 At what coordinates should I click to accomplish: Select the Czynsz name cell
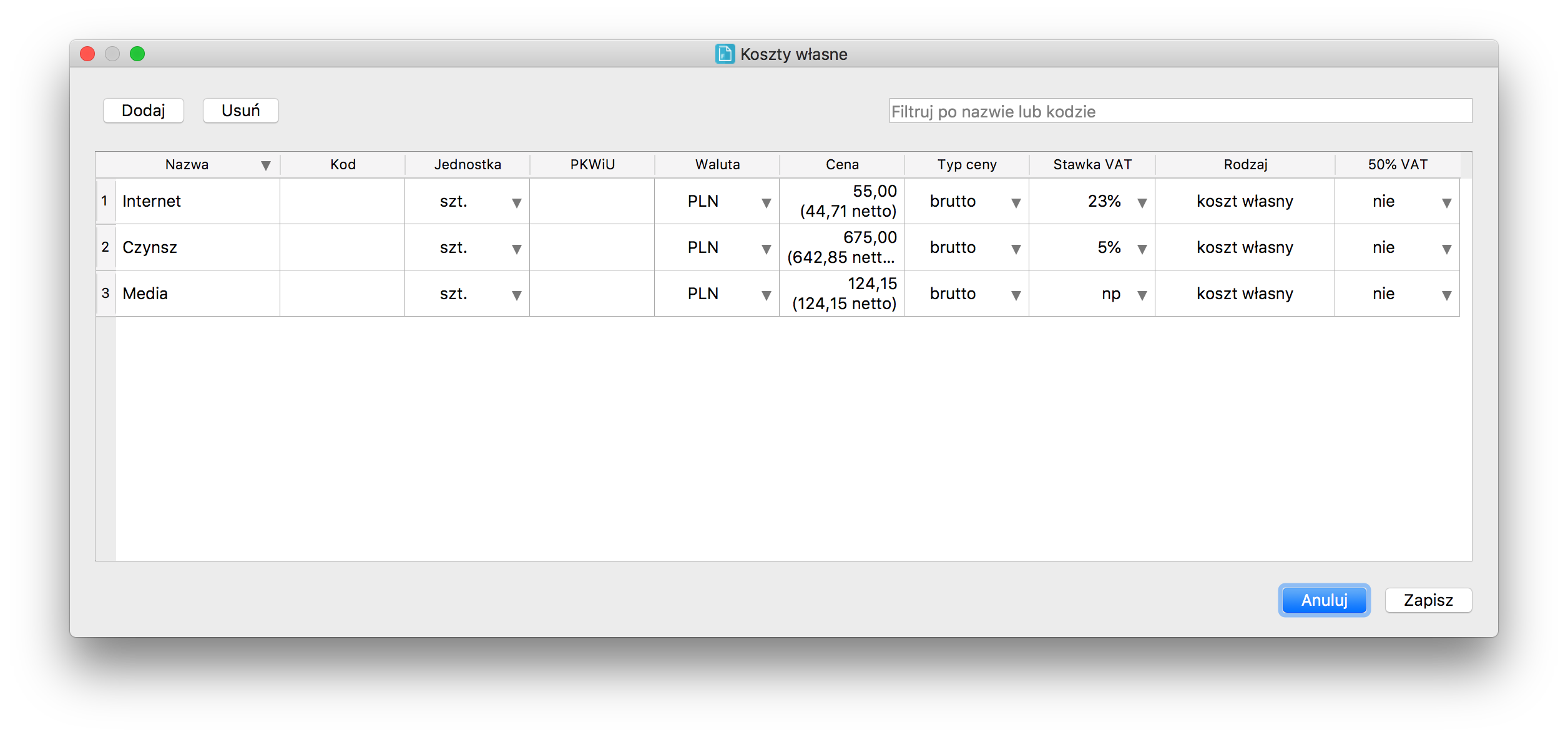pos(198,247)
